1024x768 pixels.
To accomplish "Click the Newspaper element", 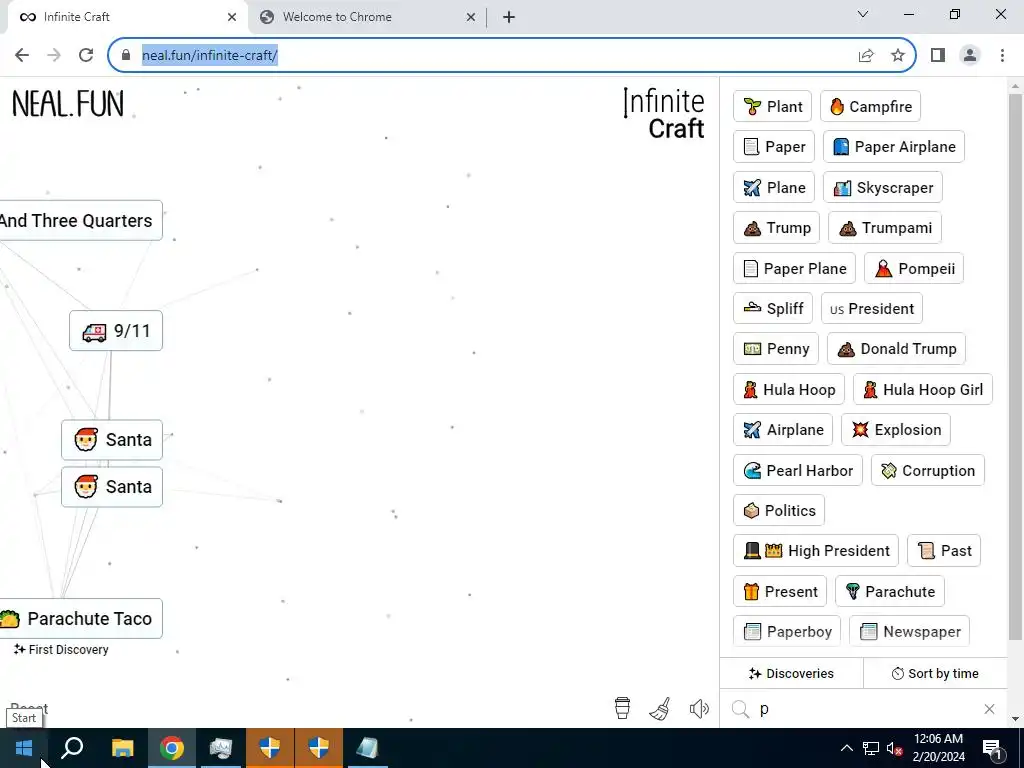I will coord(910,632).
